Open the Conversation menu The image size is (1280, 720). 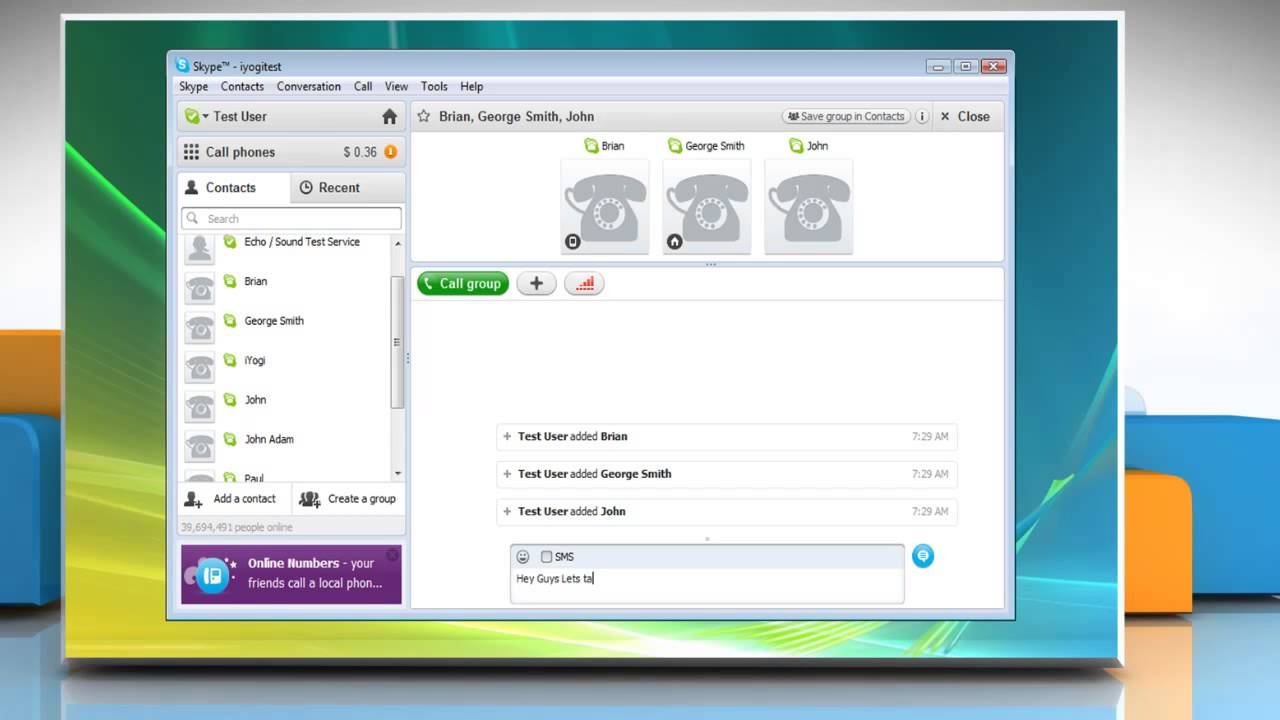[309, 87]
